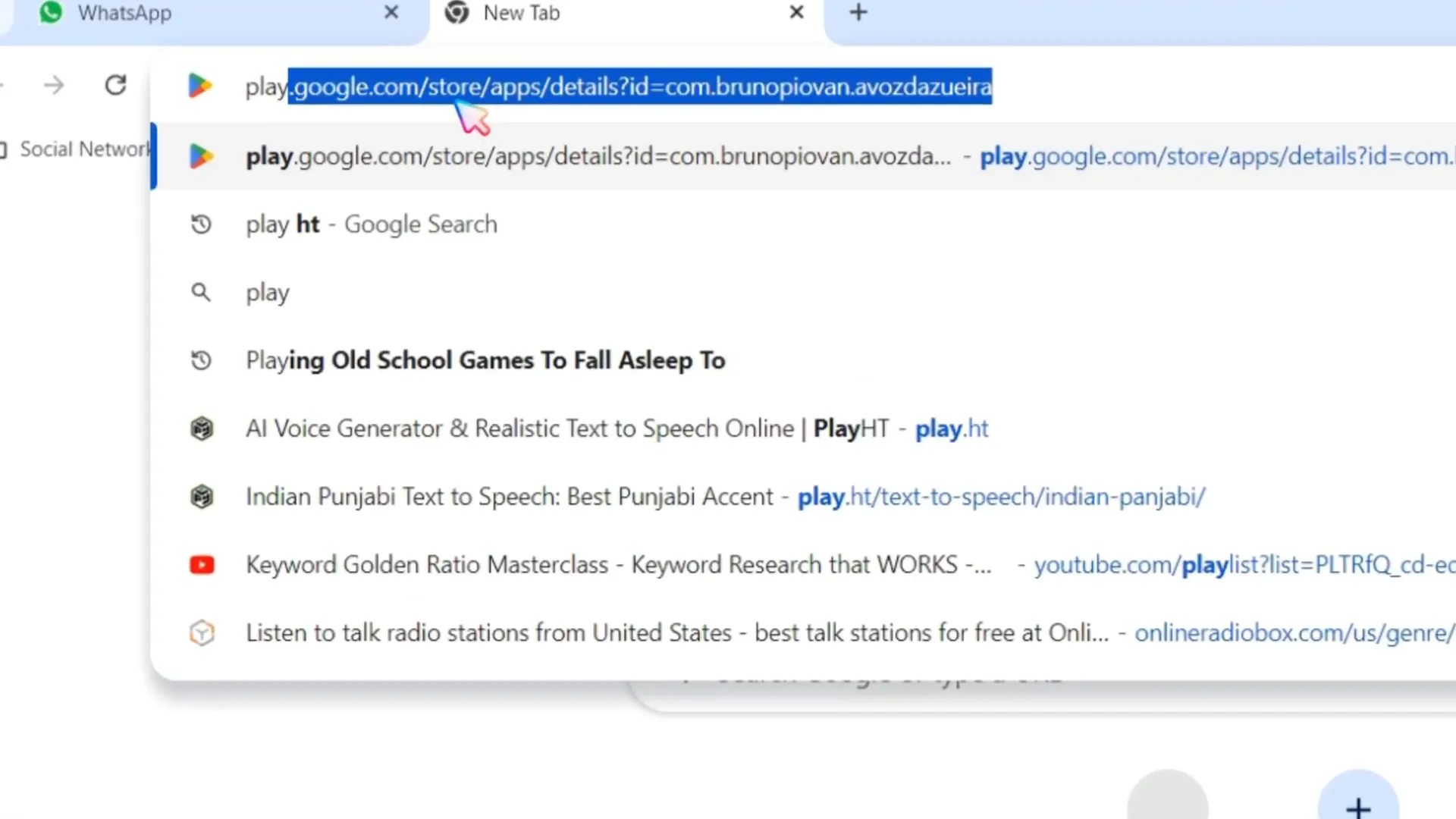Click onlineradiobox.com/us/genre URL text
1456x819 pixels.
(1294, 634)
